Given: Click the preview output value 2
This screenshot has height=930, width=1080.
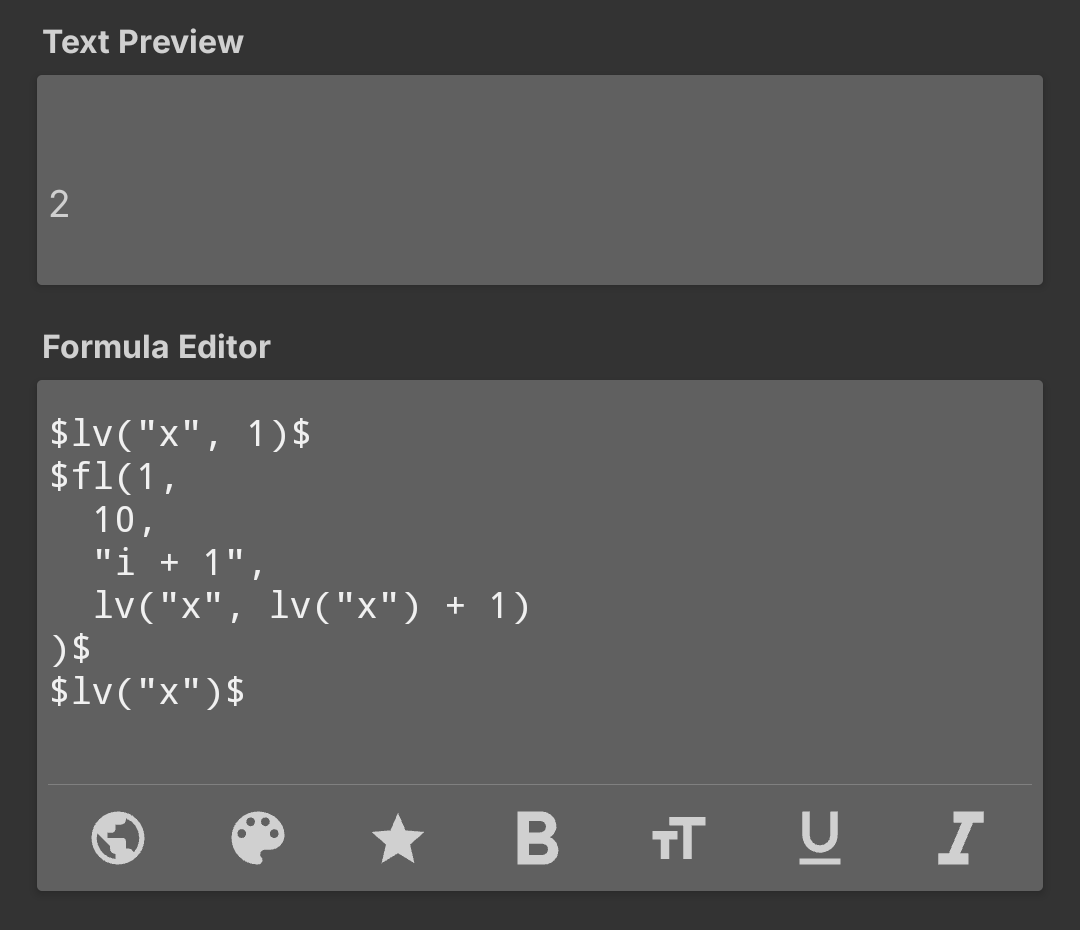Looking at the screenshot, I should [60, 205].
